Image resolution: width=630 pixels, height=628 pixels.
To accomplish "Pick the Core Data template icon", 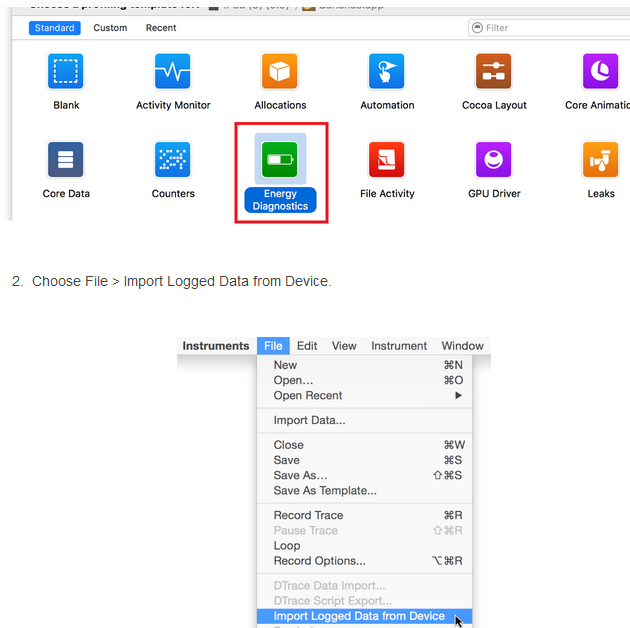I will 65,160.
